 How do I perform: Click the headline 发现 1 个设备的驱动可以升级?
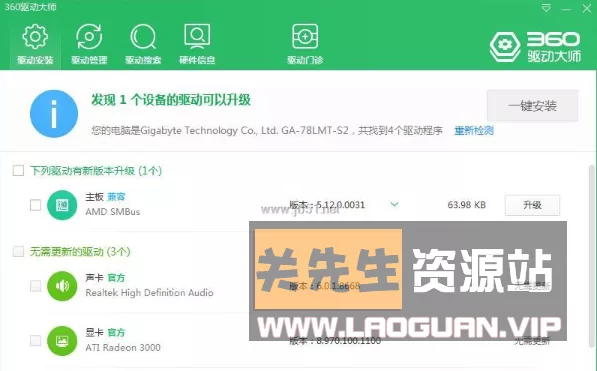pyautogui.click(x=171, y=100)
